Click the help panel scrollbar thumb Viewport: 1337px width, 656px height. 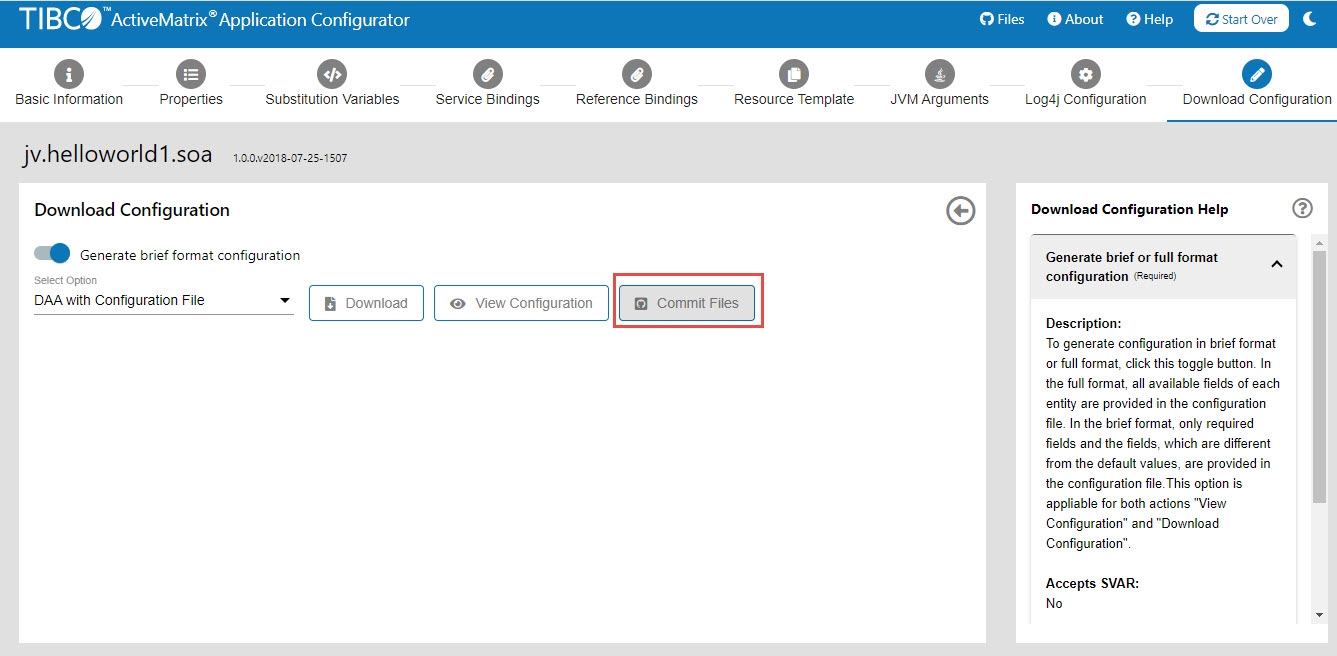(x=1320, y=375)
